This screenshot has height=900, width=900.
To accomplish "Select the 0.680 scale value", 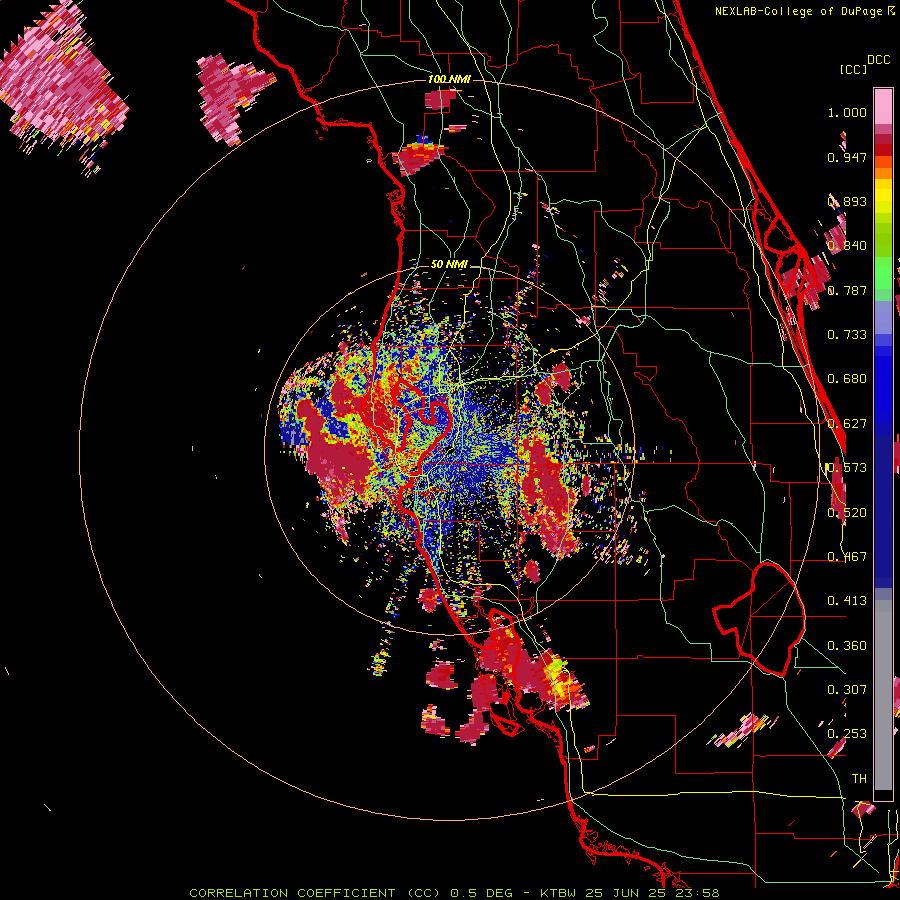I will tap(847, 379).
